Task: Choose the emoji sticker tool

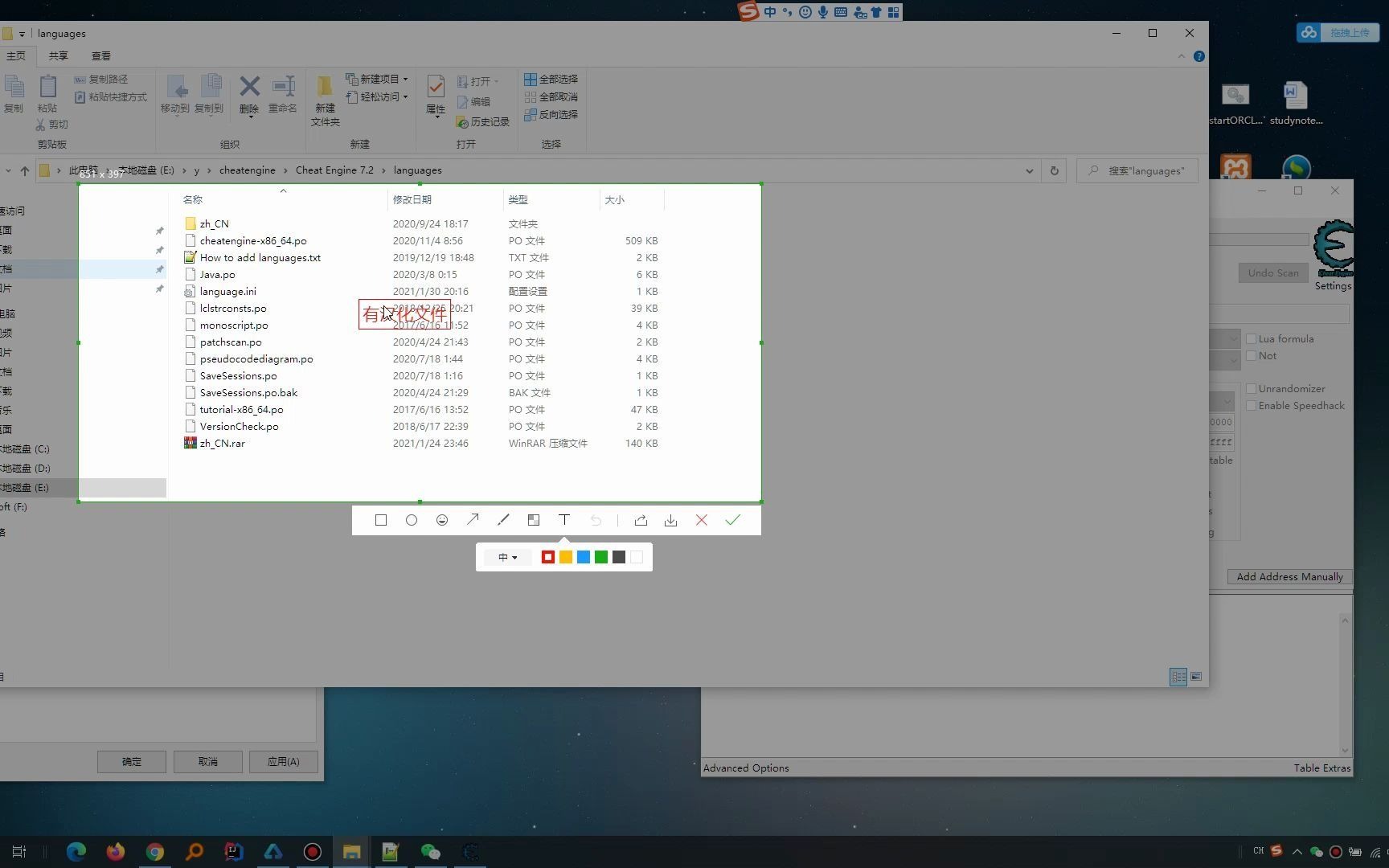Action: tap(441, 520)
